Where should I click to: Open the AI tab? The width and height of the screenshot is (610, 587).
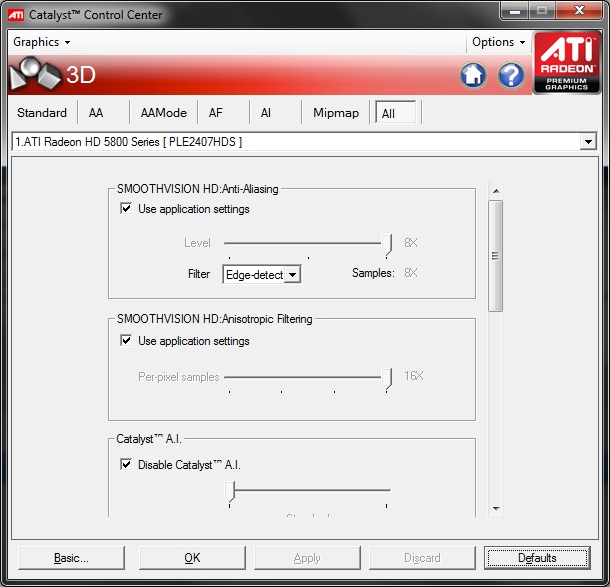266,113
